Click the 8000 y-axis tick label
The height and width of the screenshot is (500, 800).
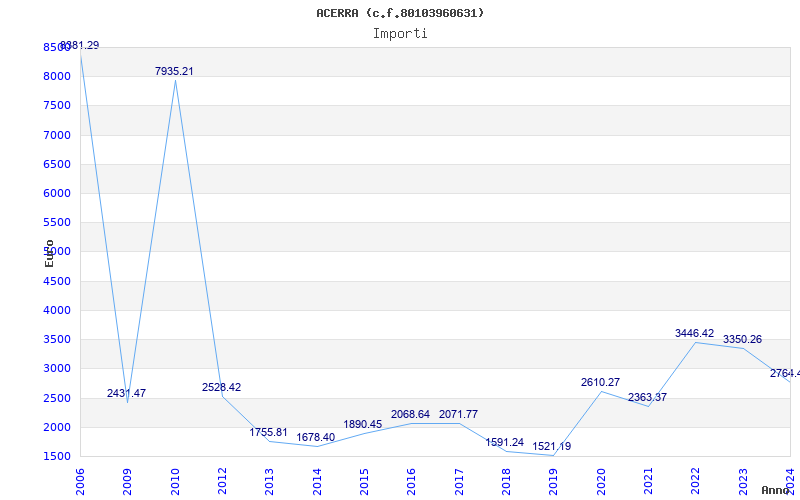click(57, 77)
